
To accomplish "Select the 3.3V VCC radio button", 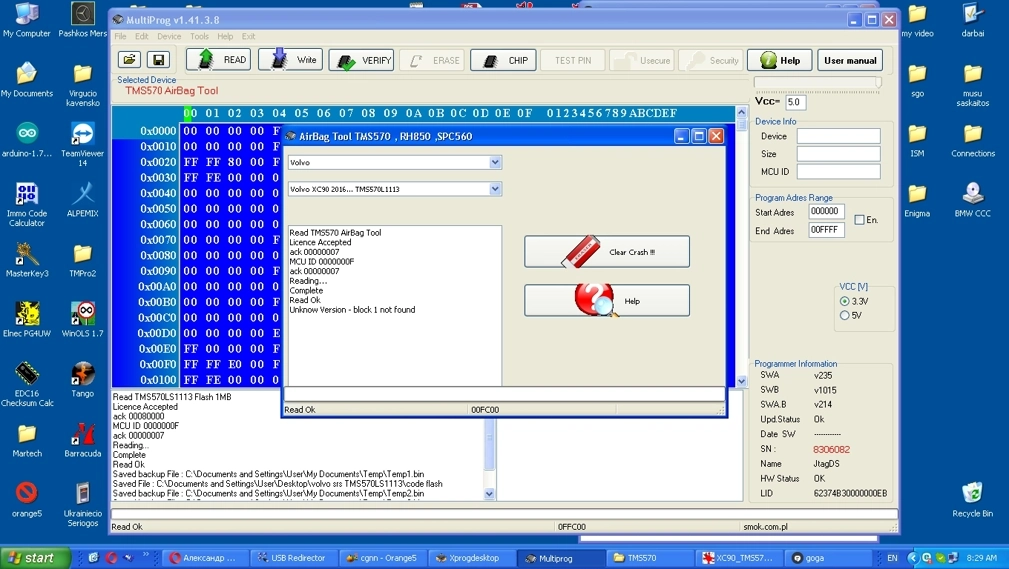I will tap(844, 301).
